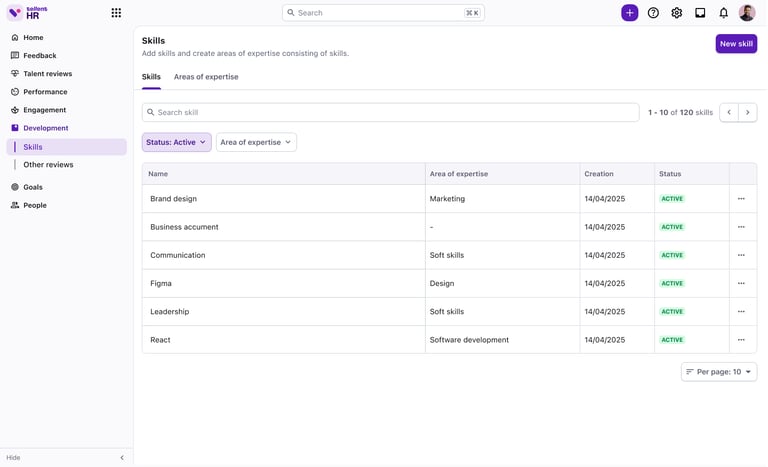Open row options for Figma skill
This screenshot has height=467, width=768.
[741, 283]
